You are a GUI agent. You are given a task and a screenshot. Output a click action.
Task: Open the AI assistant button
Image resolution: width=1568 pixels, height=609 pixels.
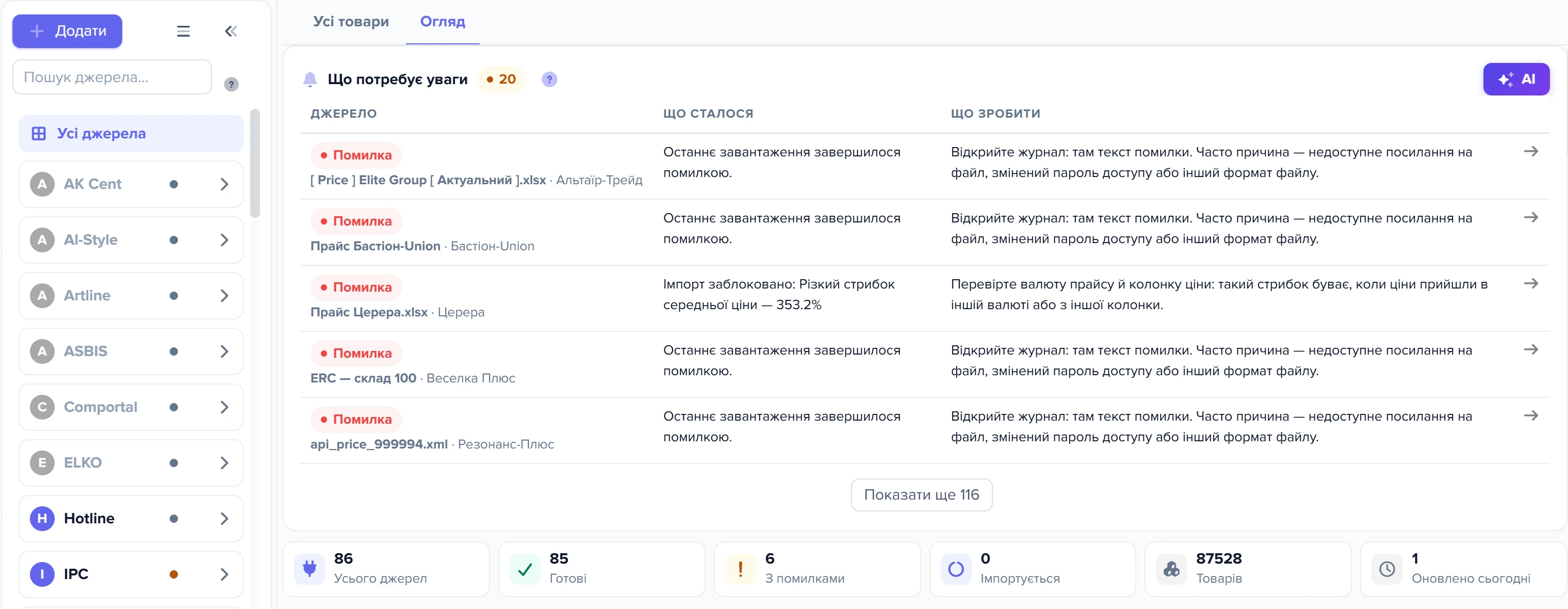pos(1516,79)
